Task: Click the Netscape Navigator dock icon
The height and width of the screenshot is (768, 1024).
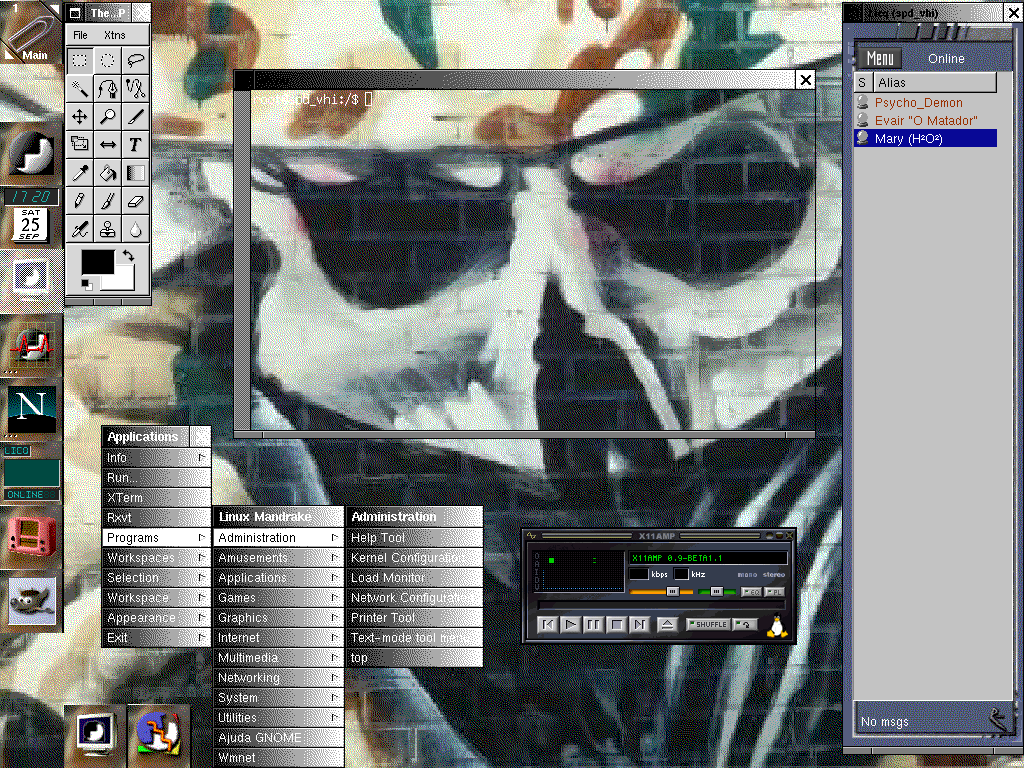Action: click(x=31, y=408)
